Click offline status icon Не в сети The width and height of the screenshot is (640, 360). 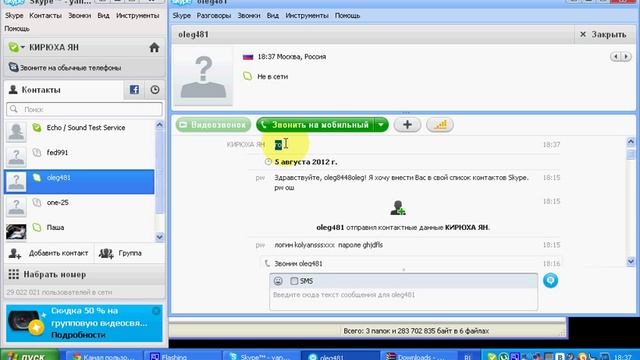click(247, 76)
